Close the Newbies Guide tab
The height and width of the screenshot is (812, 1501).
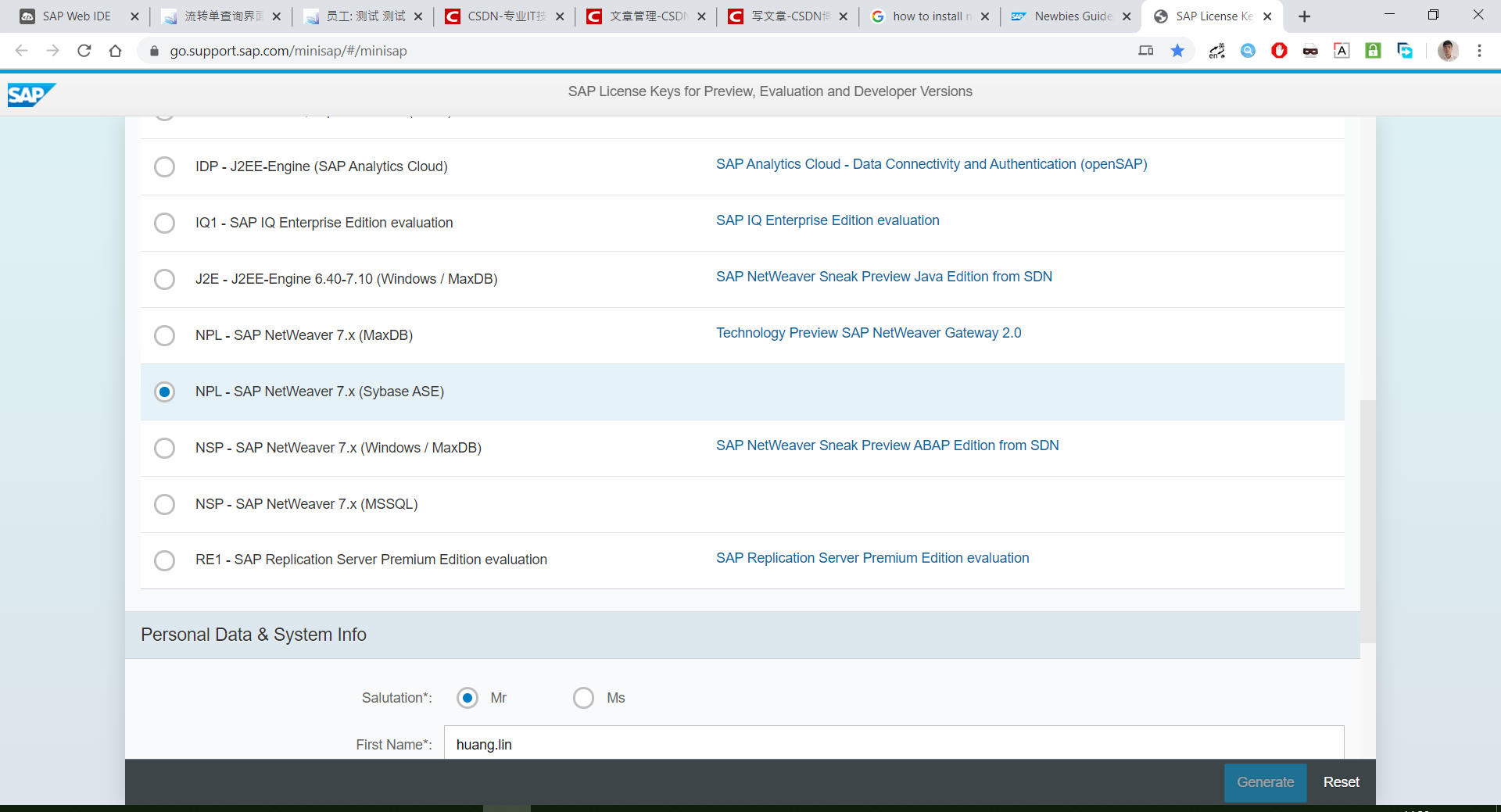(x=1126, y=16)
